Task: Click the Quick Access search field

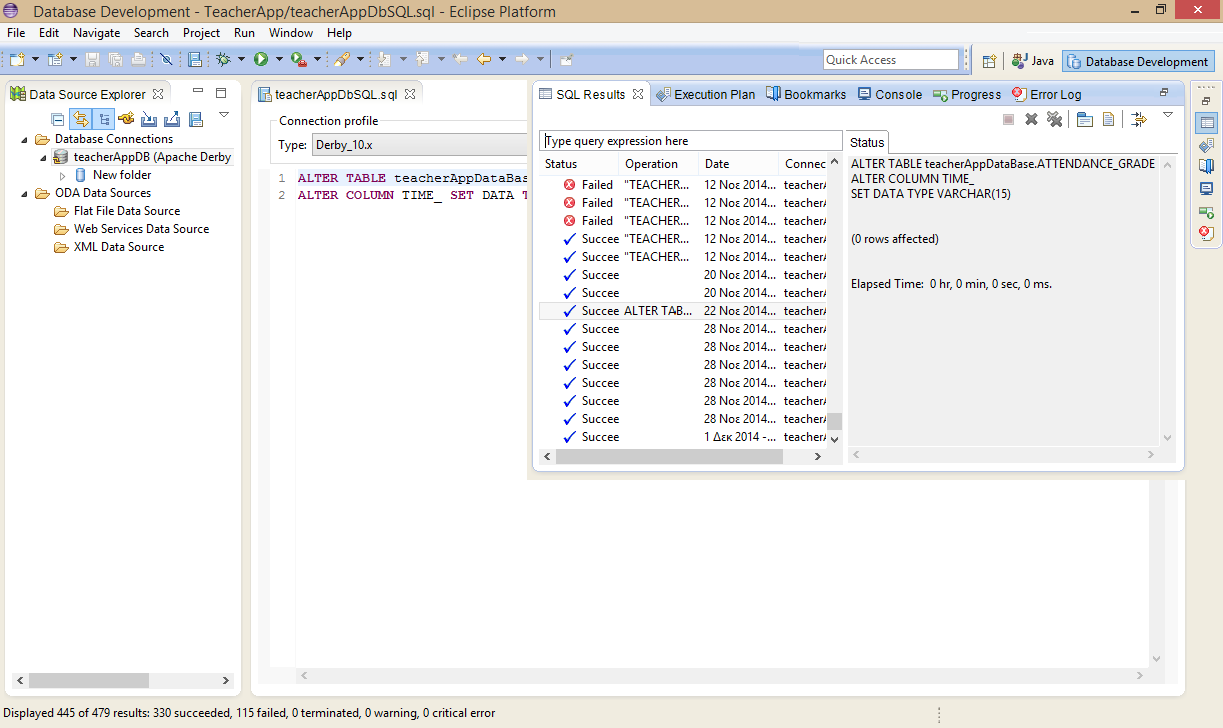Action: (891, 60)
